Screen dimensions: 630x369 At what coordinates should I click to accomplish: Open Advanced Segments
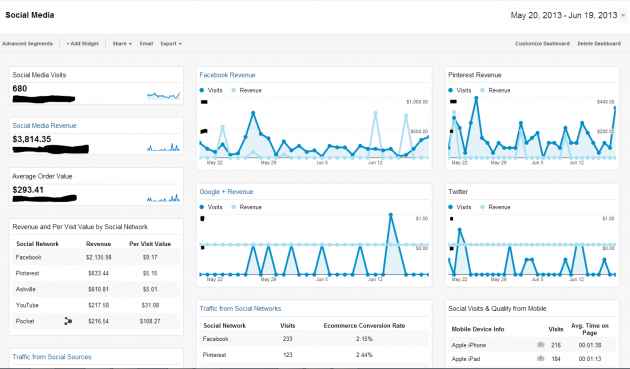pyautogui.click(x=27, y=43)
